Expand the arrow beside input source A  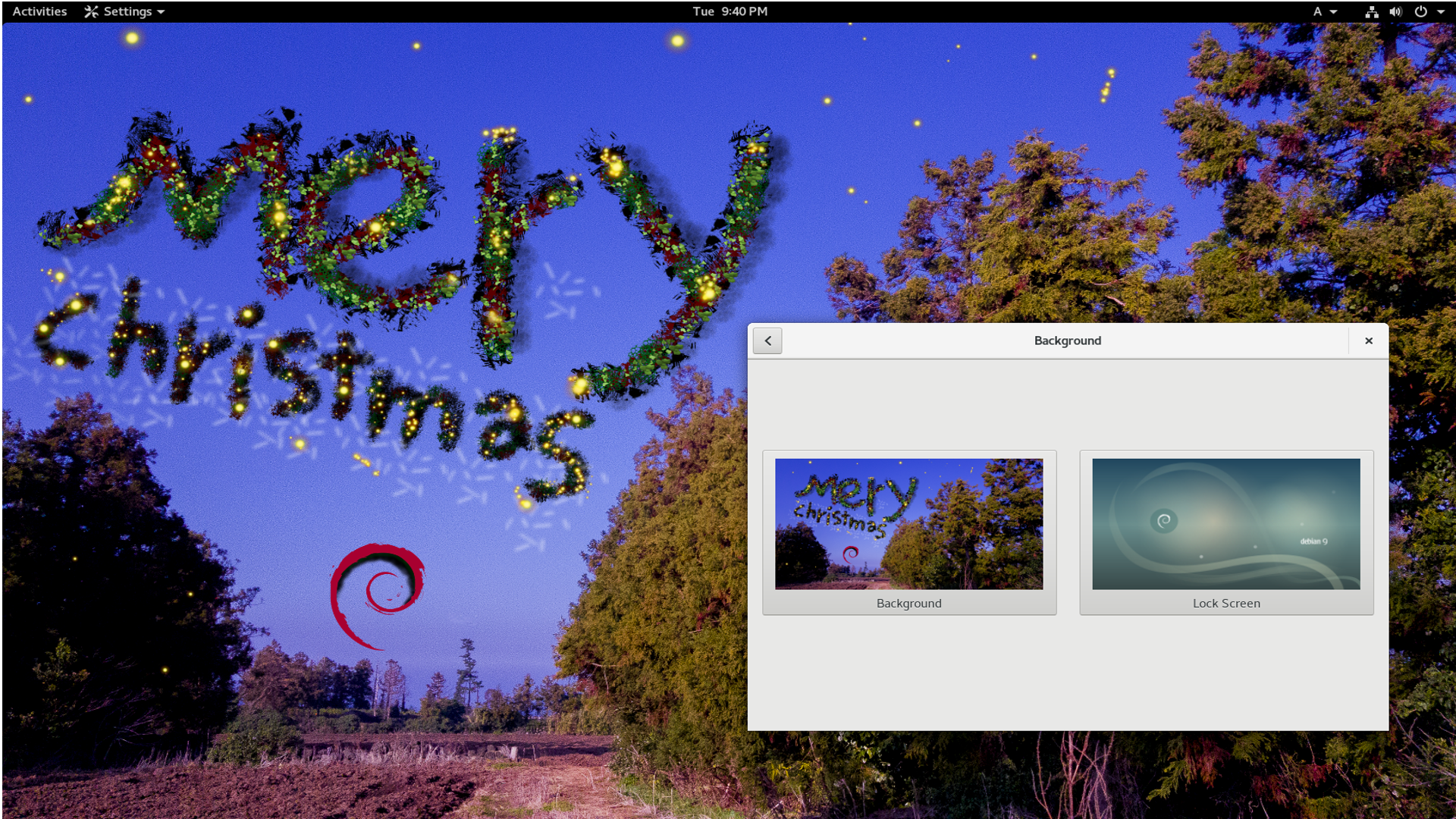[x=1333, y=12]
